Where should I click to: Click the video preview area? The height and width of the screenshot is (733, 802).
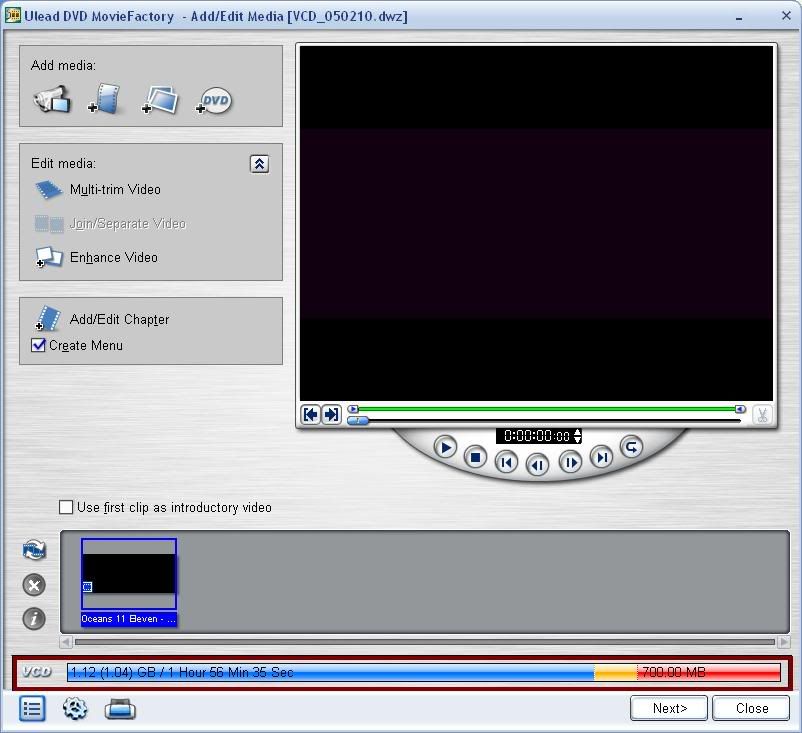[536, 224]
